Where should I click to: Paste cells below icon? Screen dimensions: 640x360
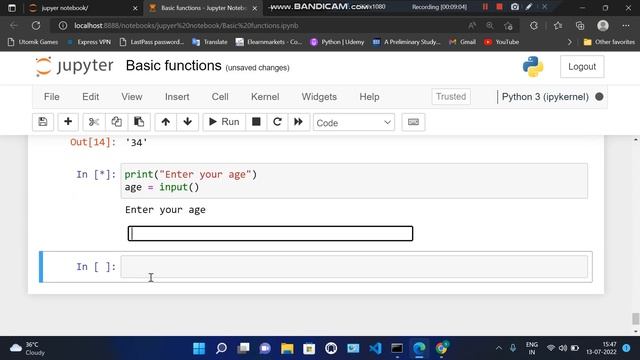139,122
